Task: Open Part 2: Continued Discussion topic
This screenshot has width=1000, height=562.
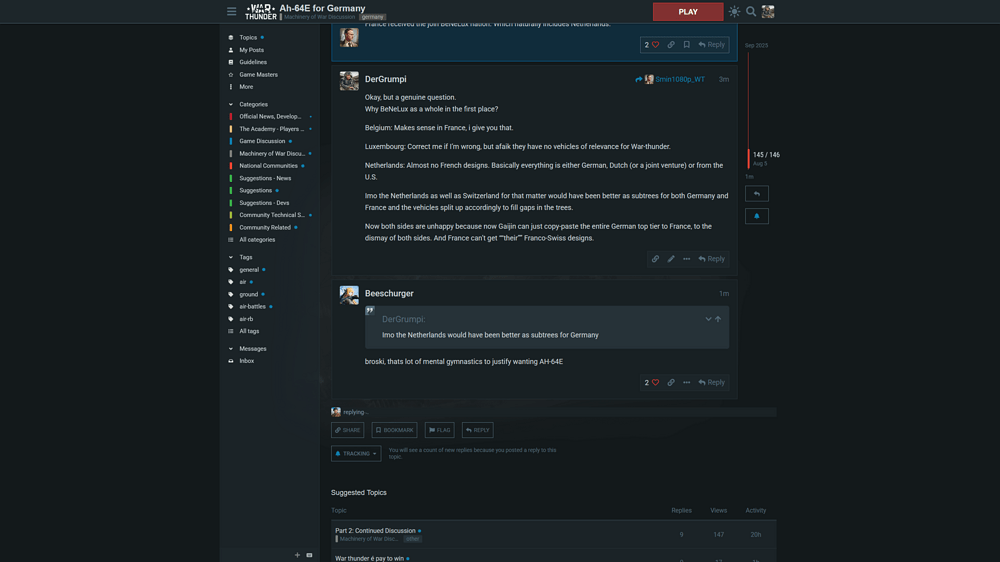Action: pos(375,531)
